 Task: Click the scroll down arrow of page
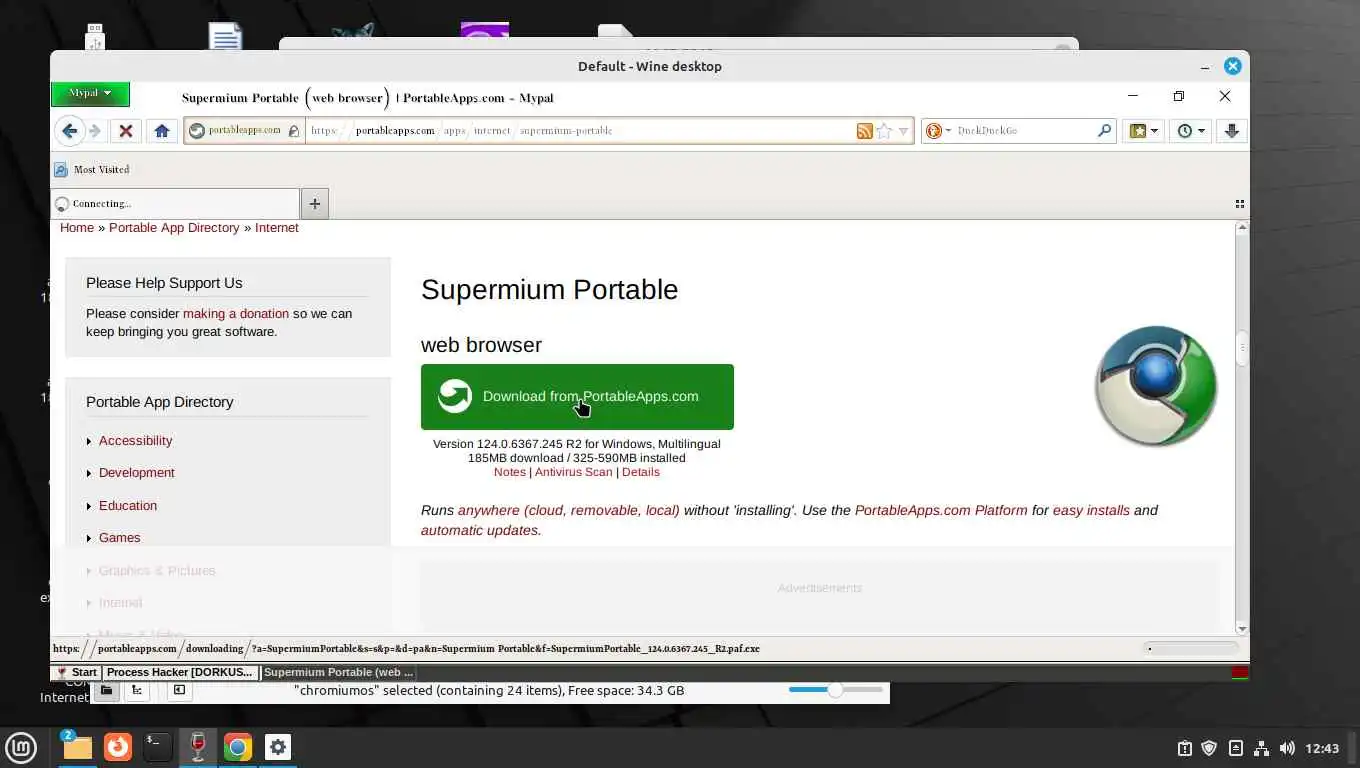[1242, 629]
